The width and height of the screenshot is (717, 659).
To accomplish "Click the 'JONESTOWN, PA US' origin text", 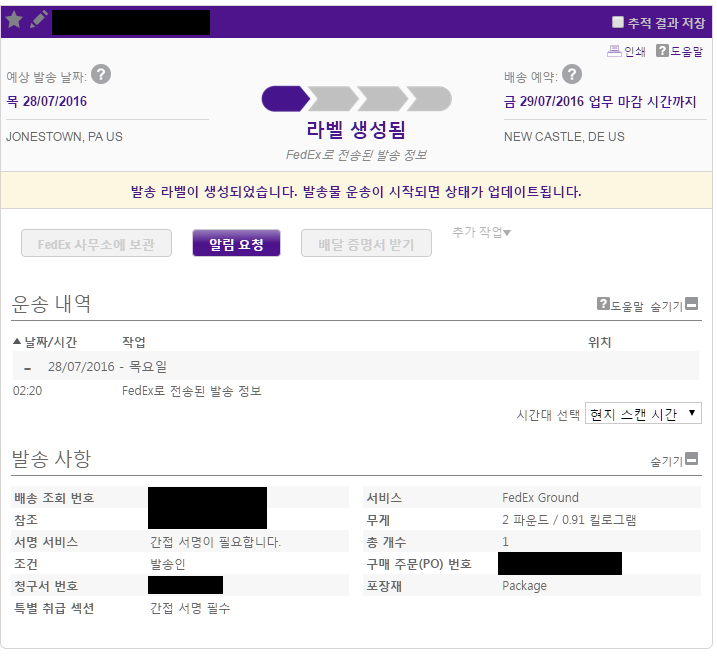I will coord(64,137).
